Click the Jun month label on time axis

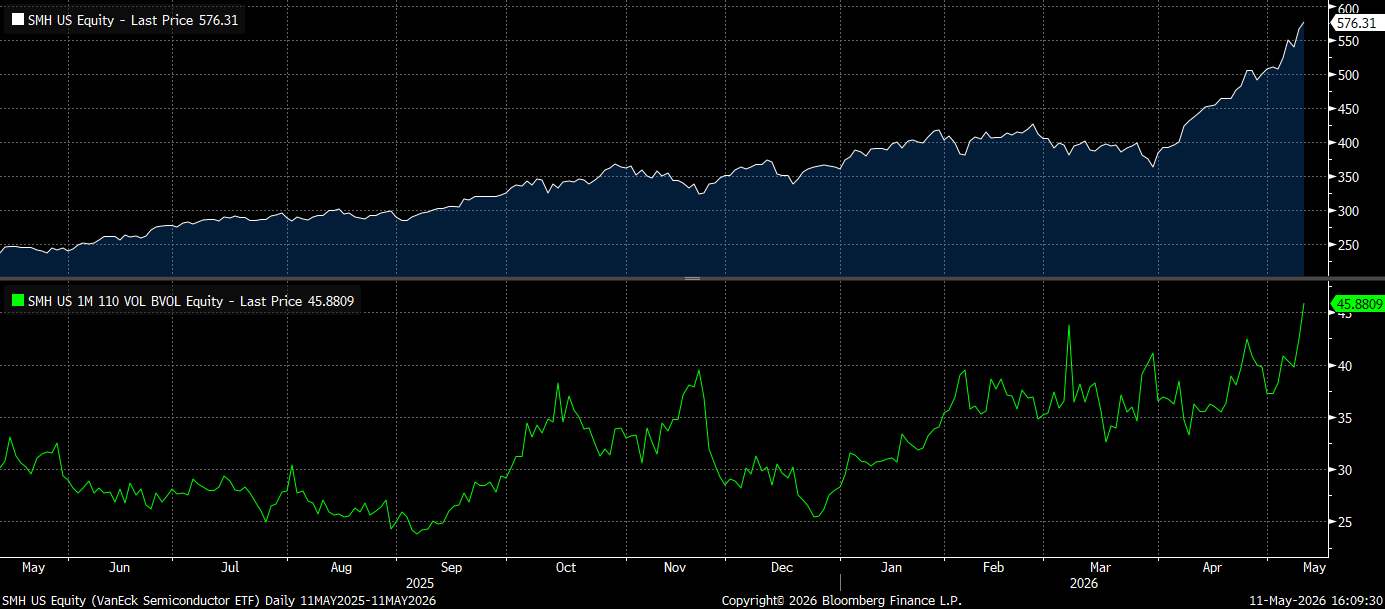[x=119, y=567]
